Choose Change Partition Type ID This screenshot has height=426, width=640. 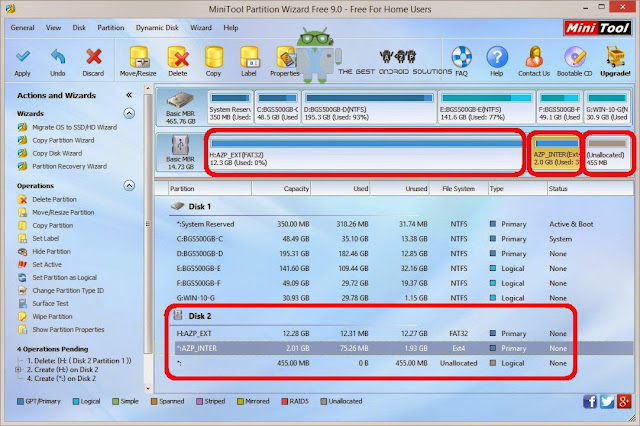(68, 291)
